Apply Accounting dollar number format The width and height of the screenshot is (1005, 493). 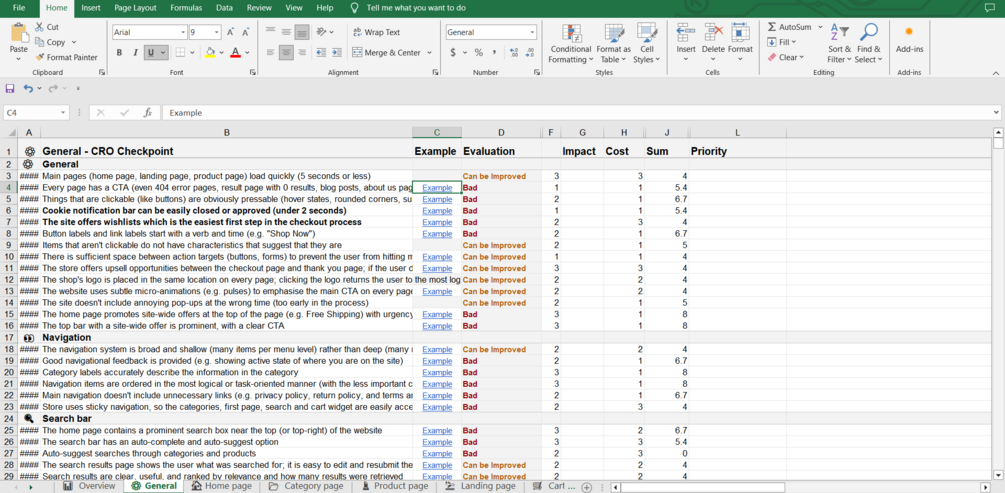point(453,53)
